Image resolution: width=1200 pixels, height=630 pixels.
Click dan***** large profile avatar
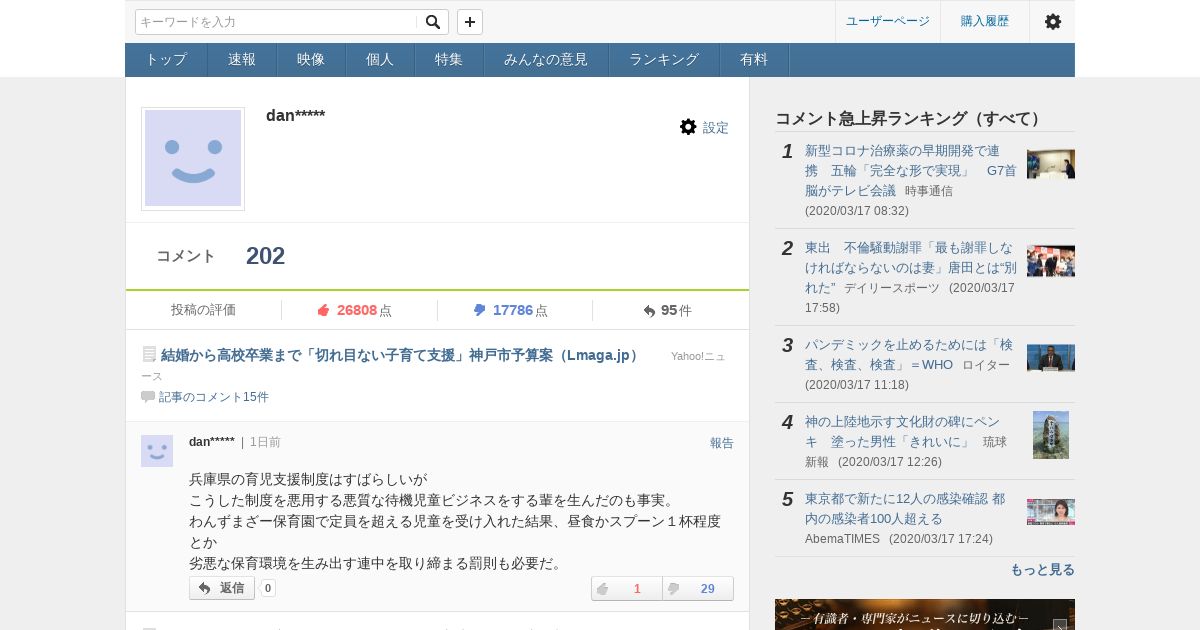pos(193,159)
